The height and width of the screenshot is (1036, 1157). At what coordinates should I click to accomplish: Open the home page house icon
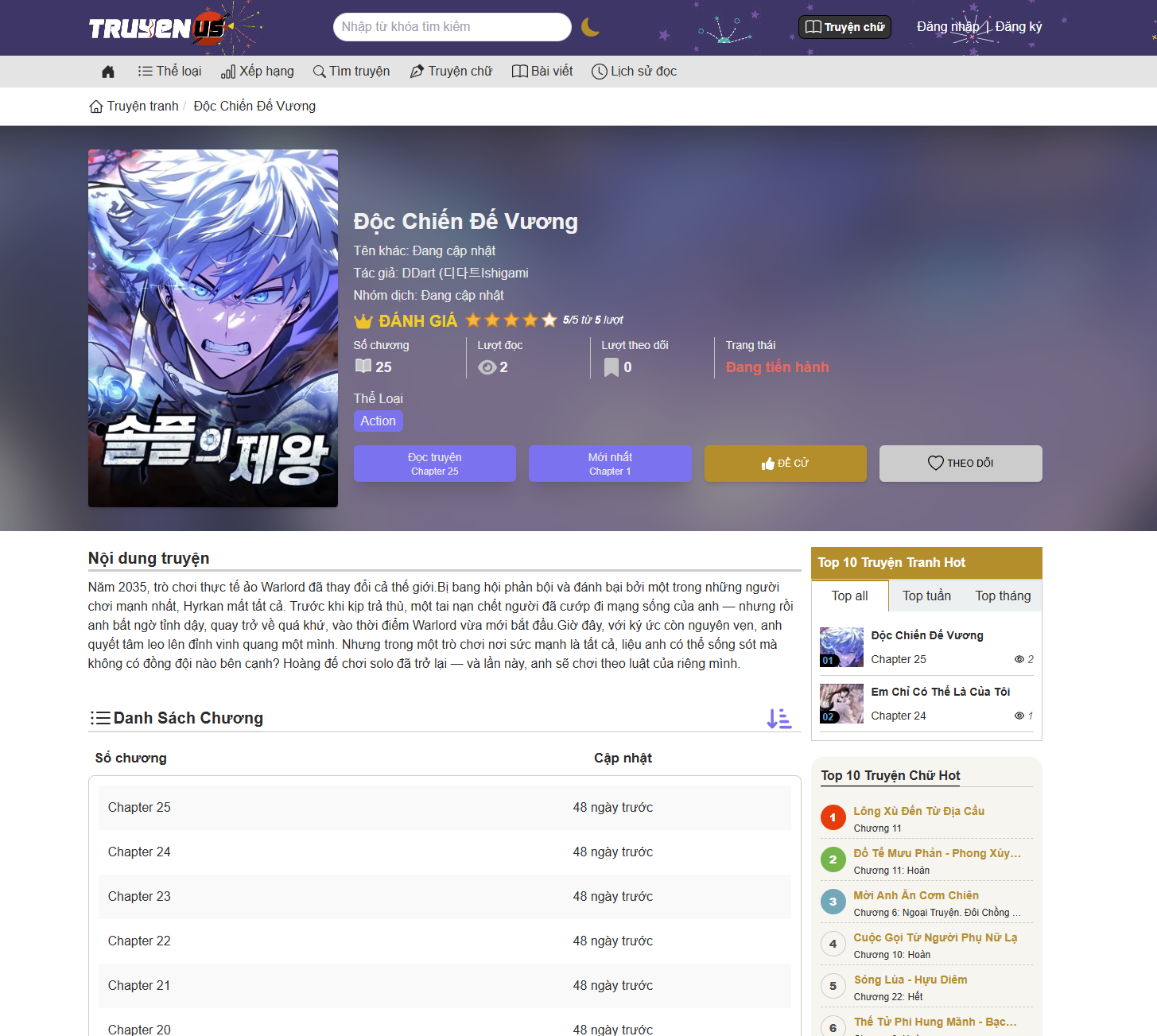point(108,72)
